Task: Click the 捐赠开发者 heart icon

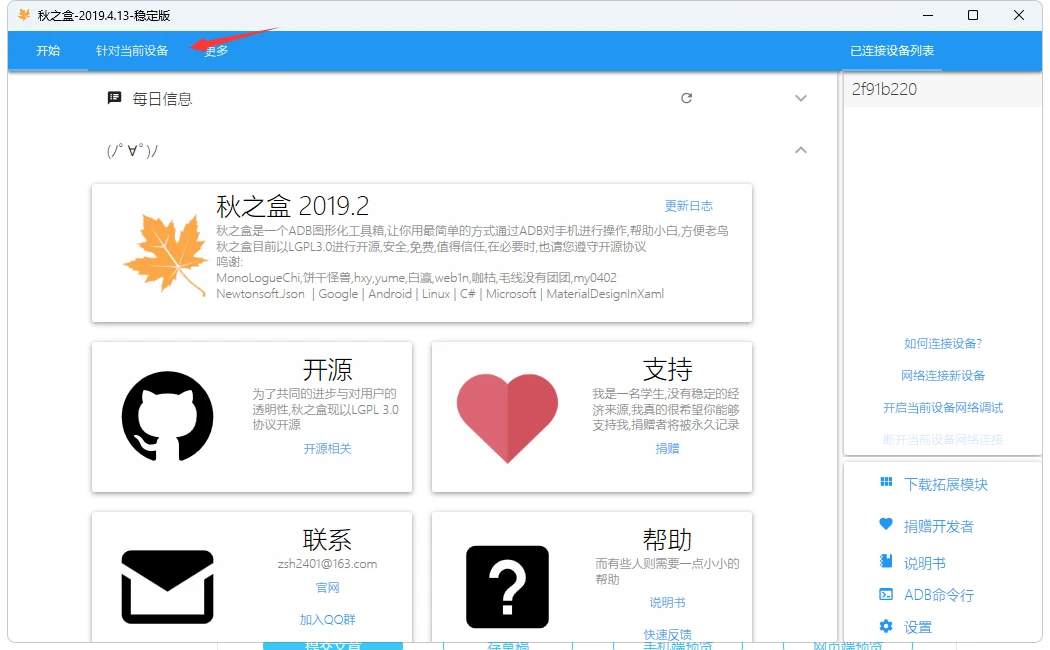Action: 886,524
